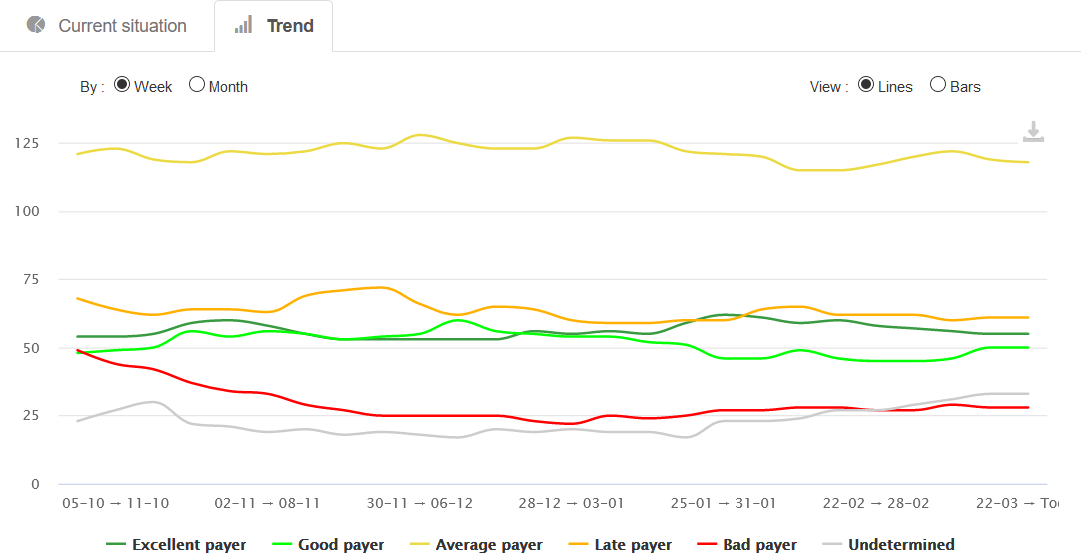Click the dark green Excellent payer legend line swatch
Image resolution: width=1081 pixels, height=553 pixels.
pyautogui.click(x=116, y=545)
